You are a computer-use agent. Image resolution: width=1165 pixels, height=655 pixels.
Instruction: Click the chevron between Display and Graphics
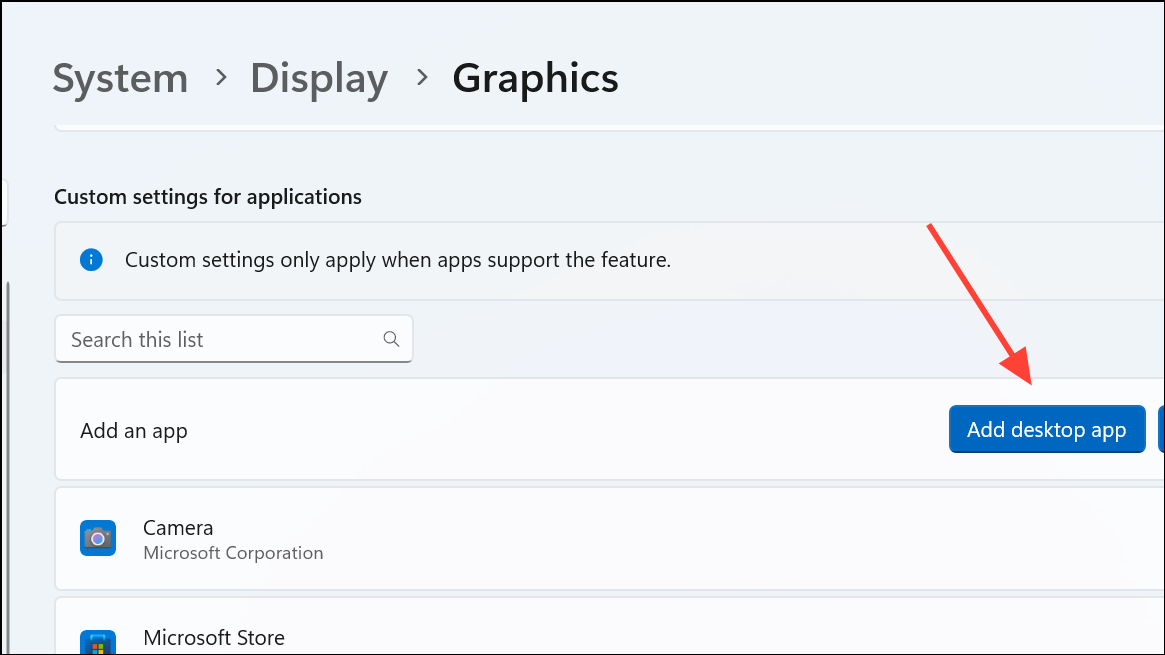(x=421, y=78)
